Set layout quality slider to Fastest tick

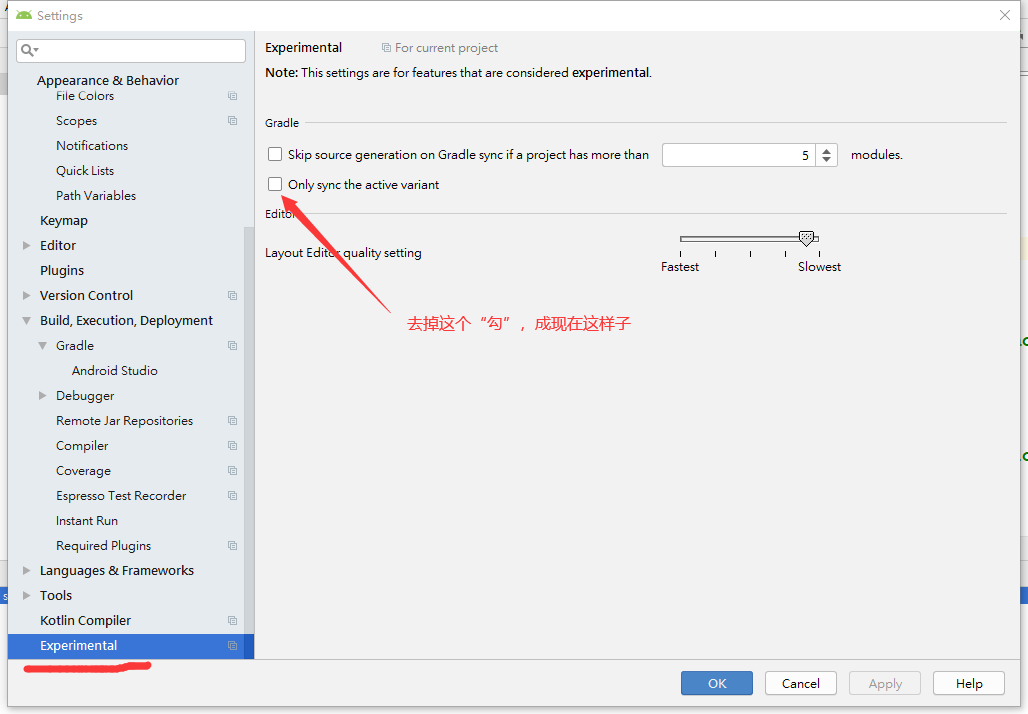[x=681, y=253]
